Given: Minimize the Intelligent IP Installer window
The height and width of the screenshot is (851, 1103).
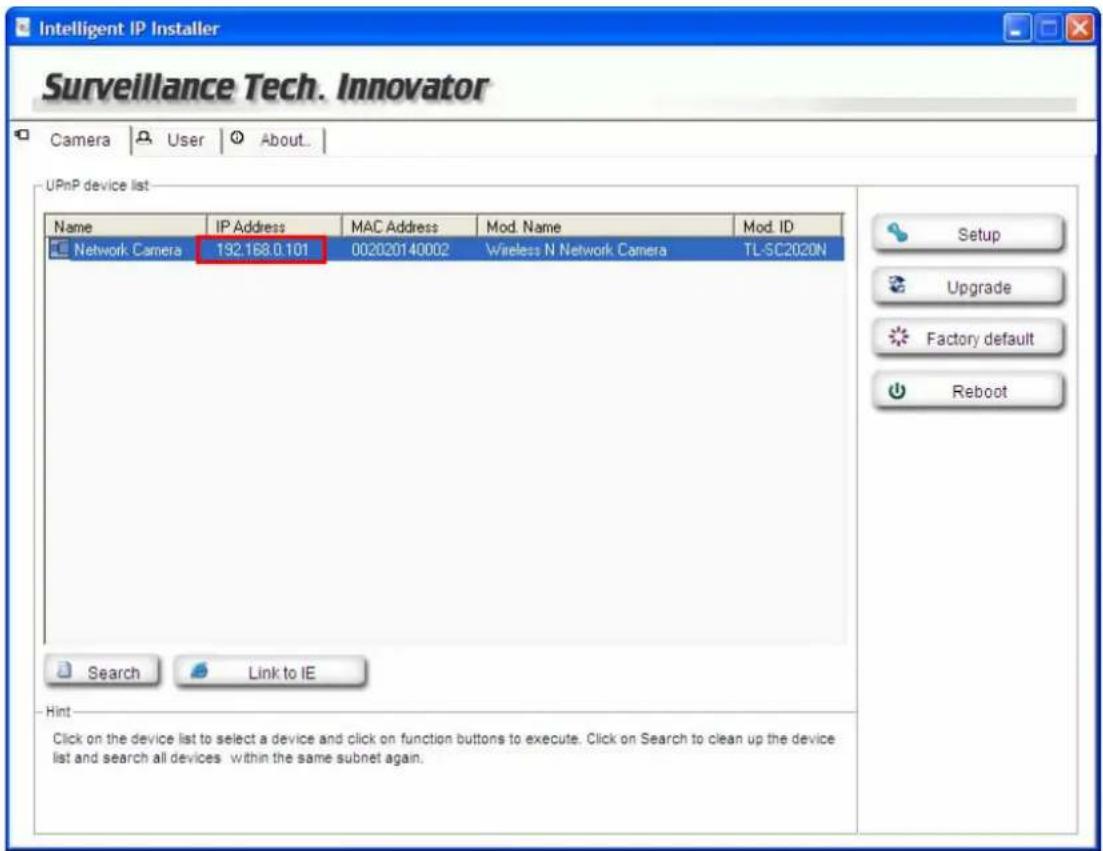Looking at the screenshot, I should (1016, 29).
